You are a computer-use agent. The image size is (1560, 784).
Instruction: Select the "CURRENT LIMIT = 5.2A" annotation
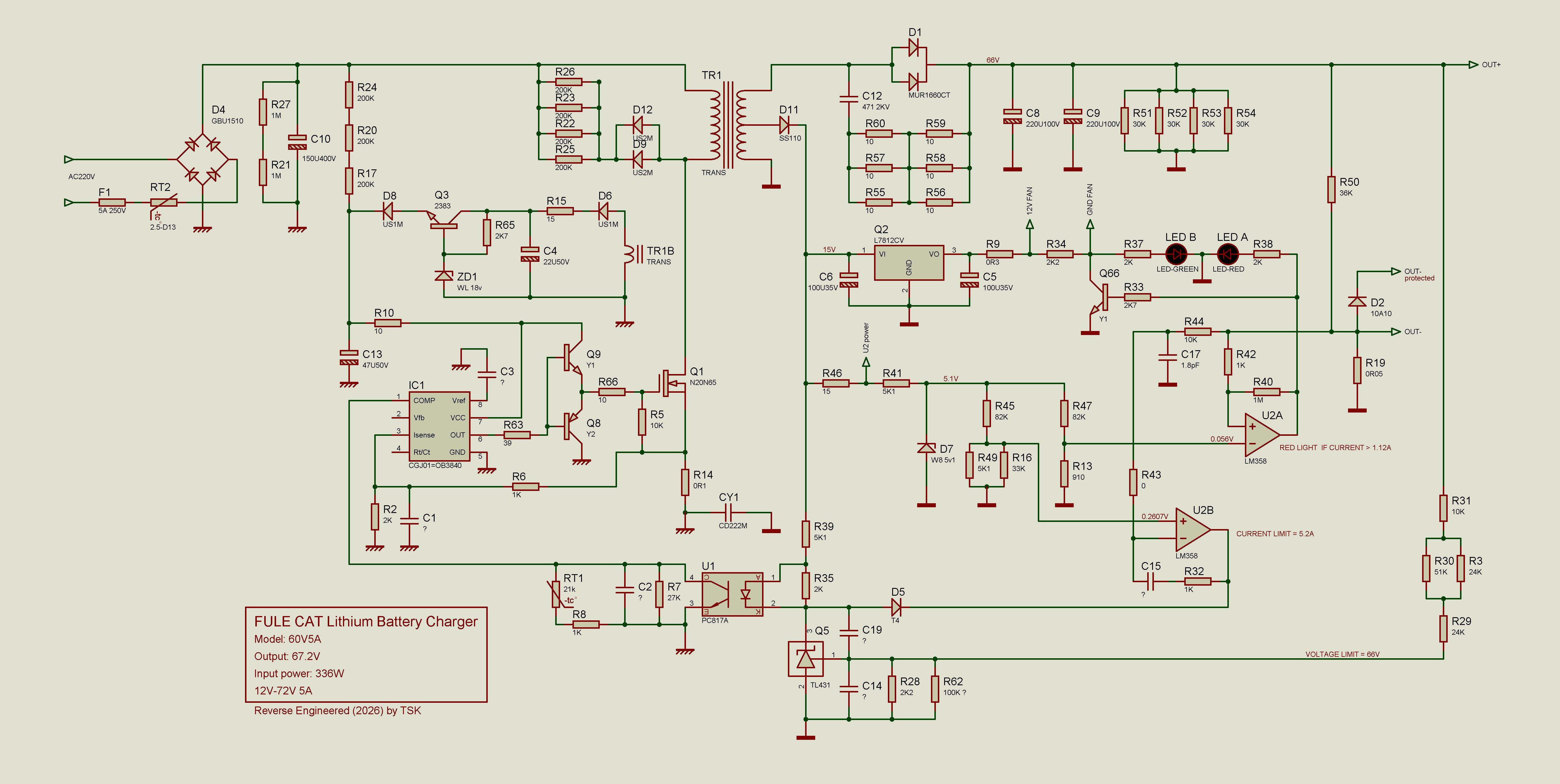(x=1275, y=534)
